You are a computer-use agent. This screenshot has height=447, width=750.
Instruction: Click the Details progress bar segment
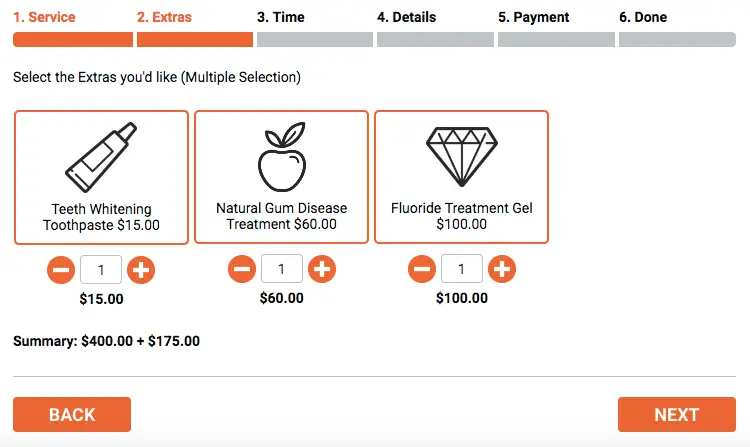[x=435, y=39]
